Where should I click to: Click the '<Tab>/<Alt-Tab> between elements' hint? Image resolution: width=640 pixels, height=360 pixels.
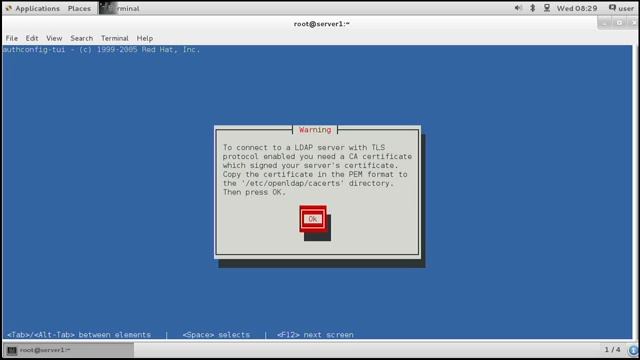pos(79,335)
